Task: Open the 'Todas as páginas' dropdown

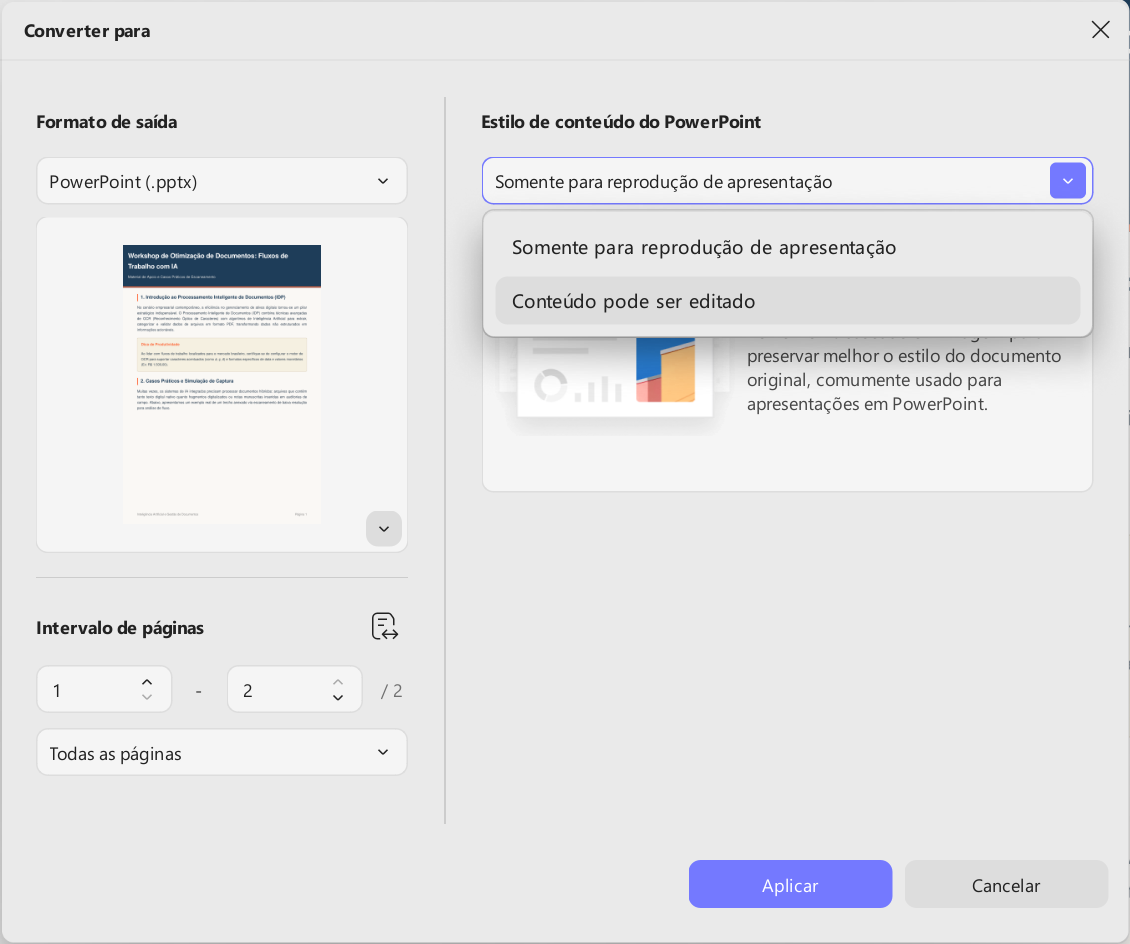Action: (x=222, y=752)
